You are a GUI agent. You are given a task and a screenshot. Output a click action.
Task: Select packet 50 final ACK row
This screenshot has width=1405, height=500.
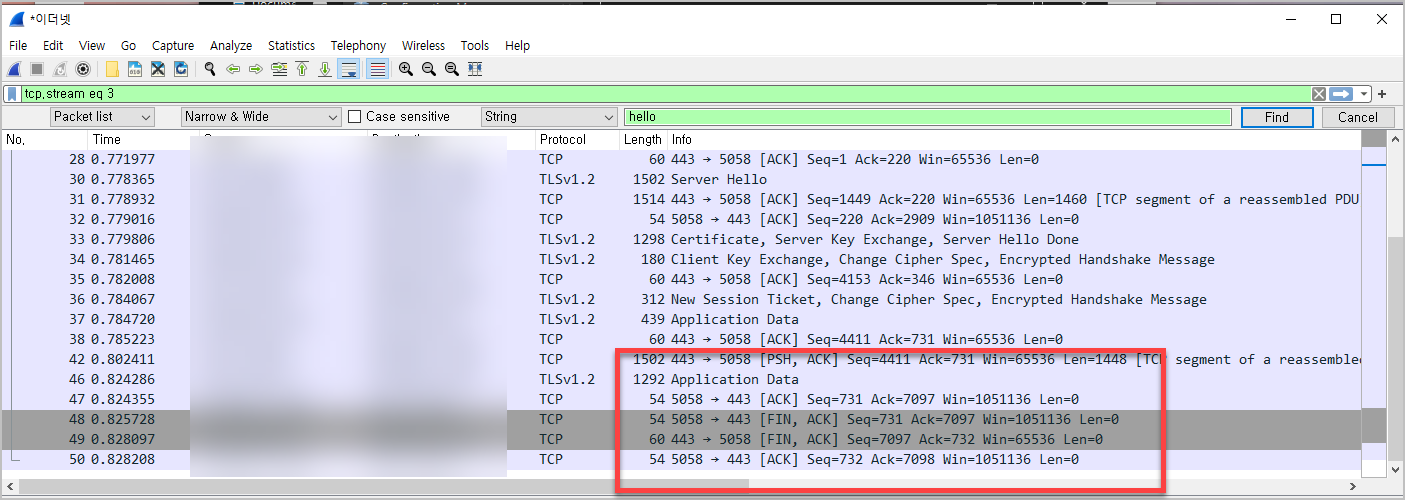click(682, 459)
